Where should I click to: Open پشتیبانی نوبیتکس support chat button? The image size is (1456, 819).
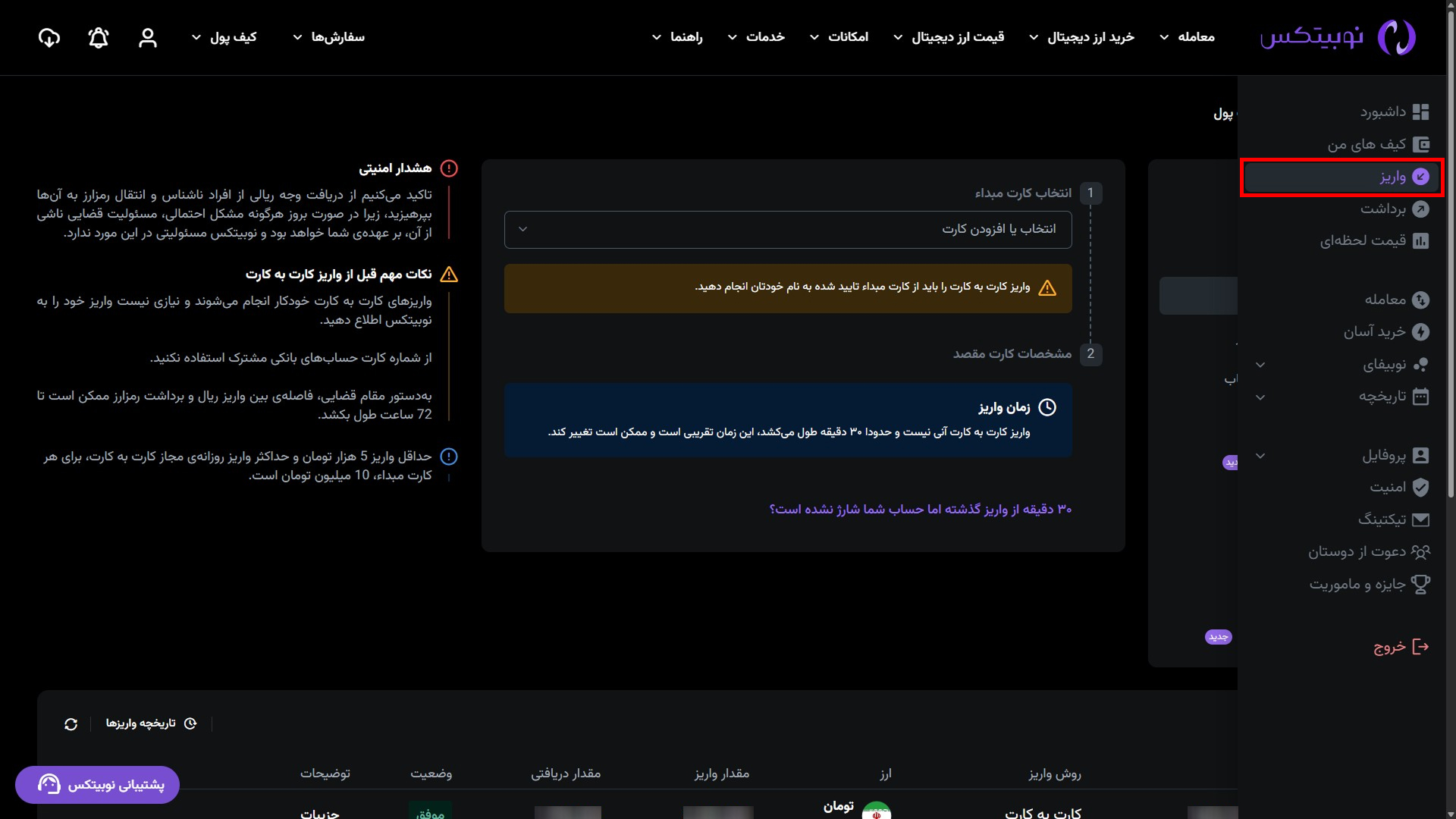97,784
